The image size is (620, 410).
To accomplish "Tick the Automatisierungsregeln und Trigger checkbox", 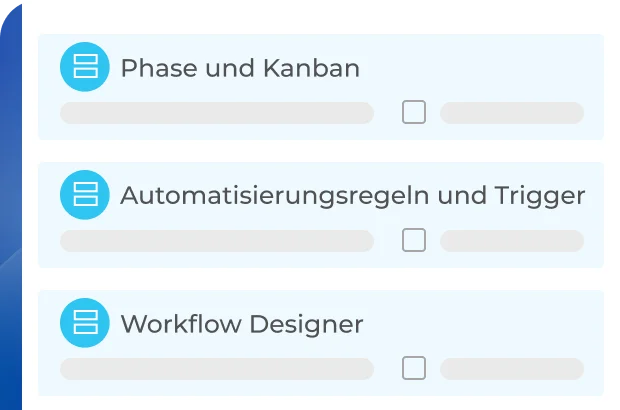I will coord(414,240).
